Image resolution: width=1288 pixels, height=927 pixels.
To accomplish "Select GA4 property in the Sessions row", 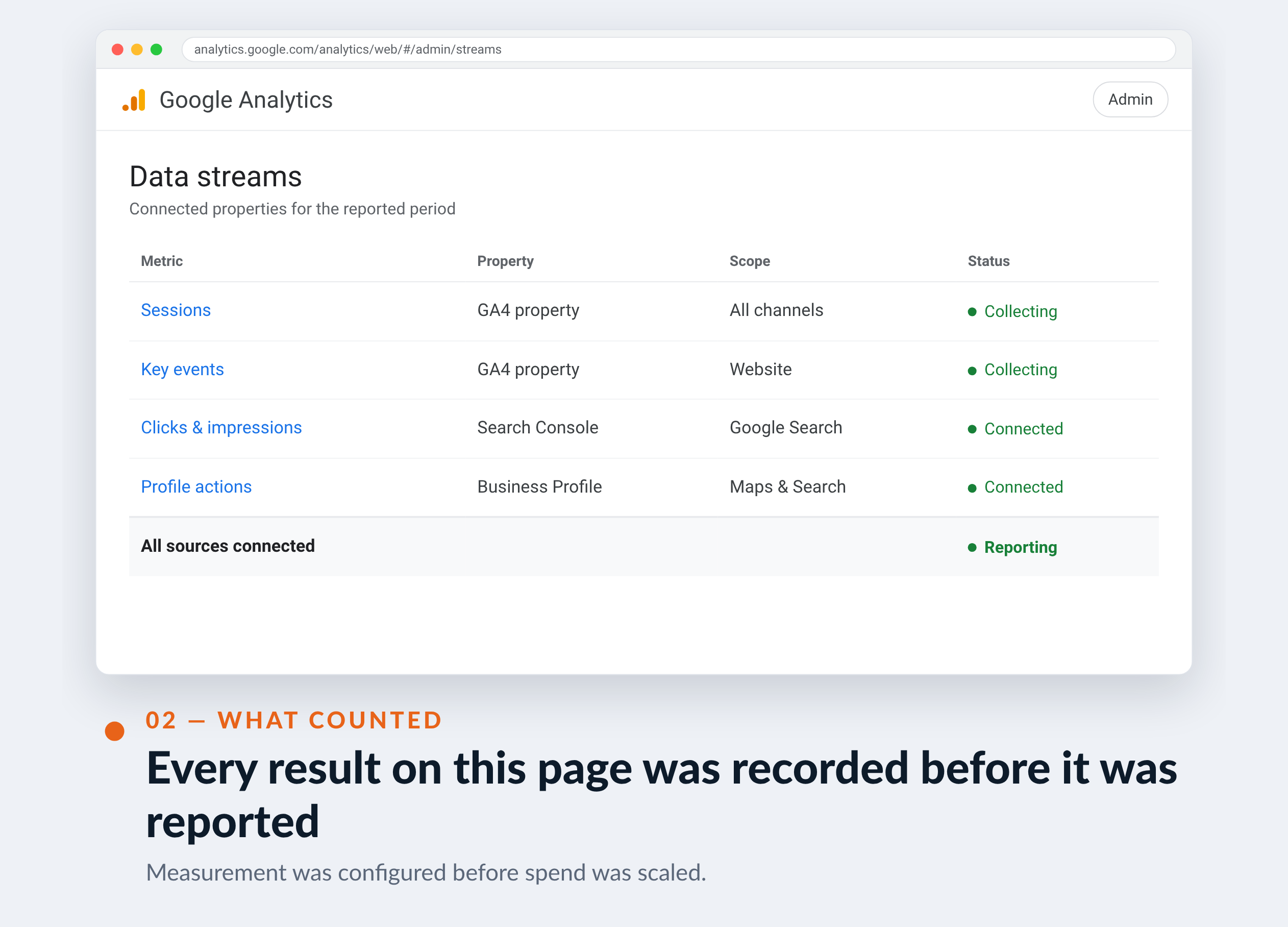I will click(x=528, y=310).
